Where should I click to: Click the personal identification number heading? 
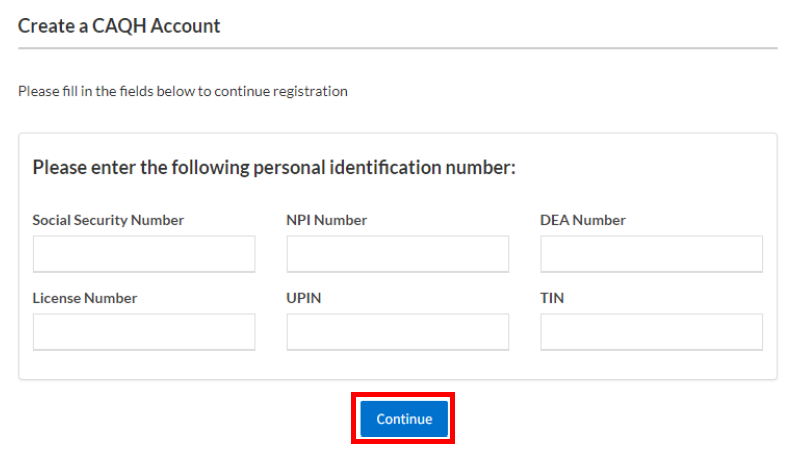[273, 167]
